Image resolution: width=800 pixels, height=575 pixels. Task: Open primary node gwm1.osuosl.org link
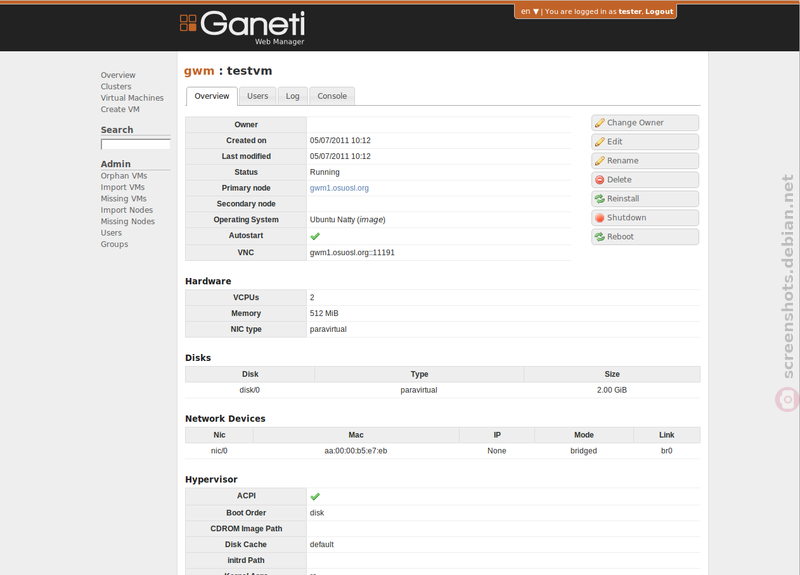339,188
